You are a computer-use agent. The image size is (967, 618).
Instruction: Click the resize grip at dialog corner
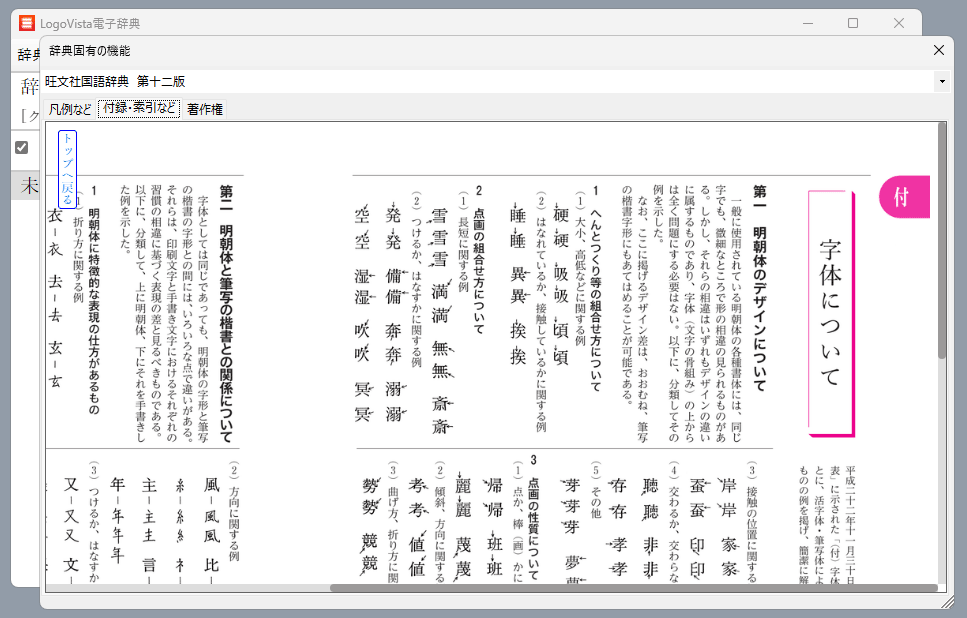[948, 602]
